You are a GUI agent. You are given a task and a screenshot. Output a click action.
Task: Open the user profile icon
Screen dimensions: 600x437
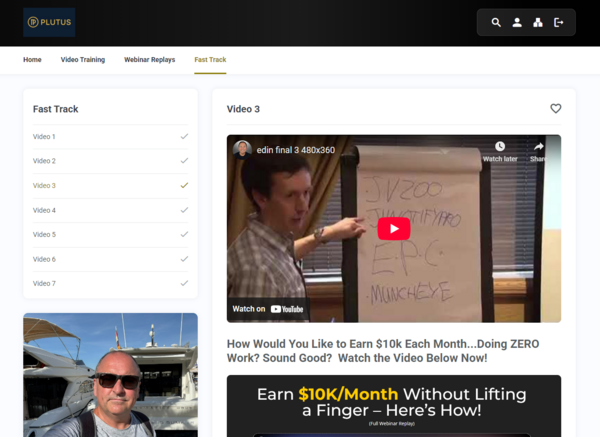[x=517, y=22]
